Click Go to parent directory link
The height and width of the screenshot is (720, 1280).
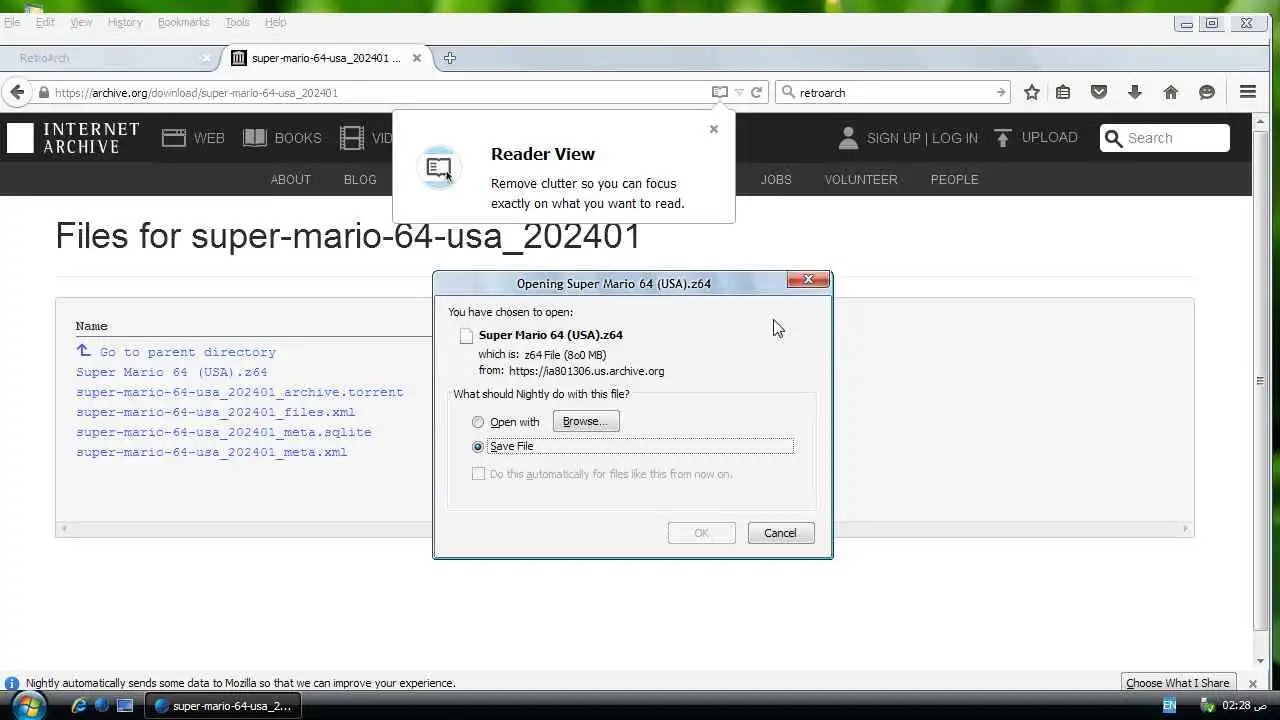tap(187, 352)
